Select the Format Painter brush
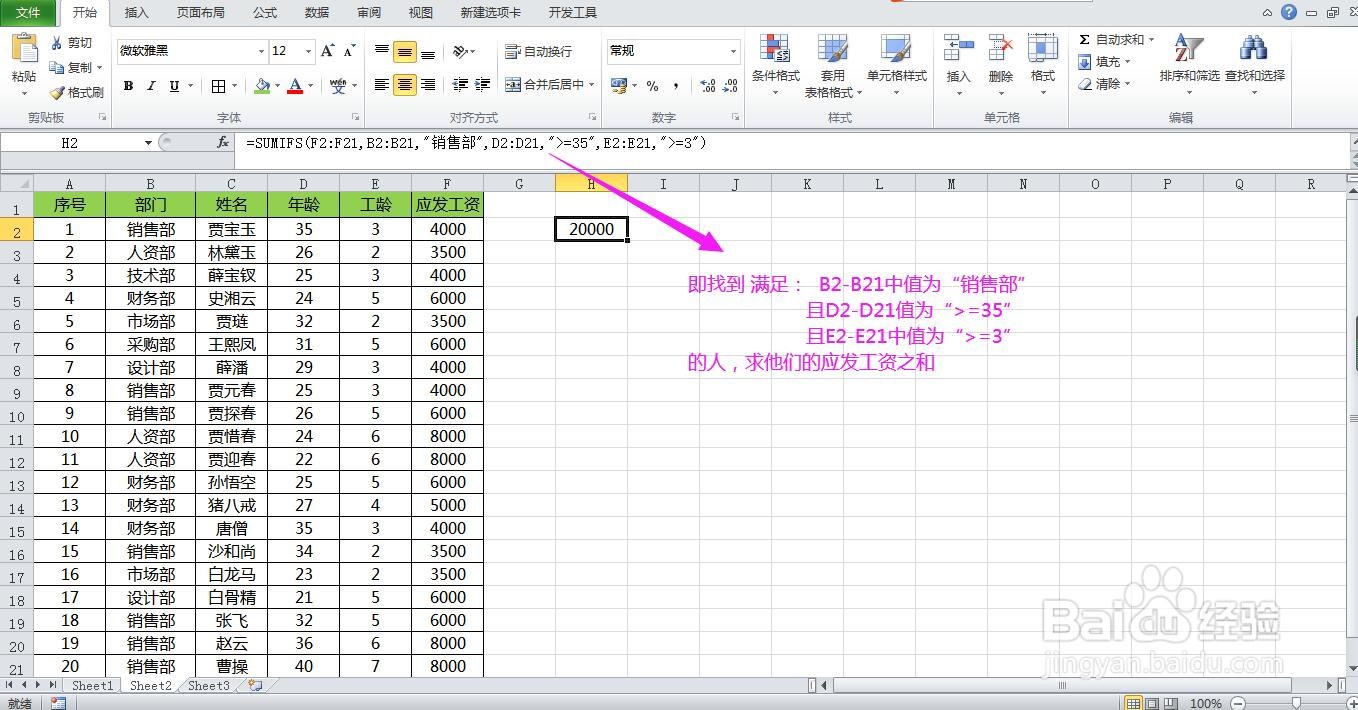The image size is (1358, 710). 57,92
